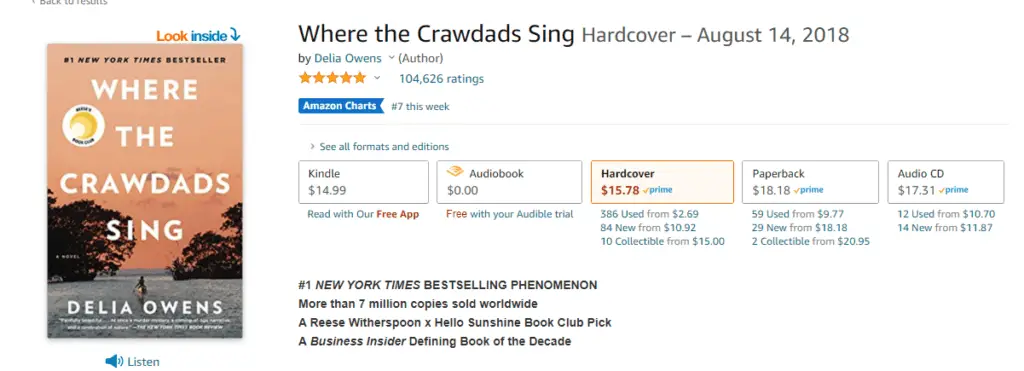Open 386 Used from $2.69 link

649,214
